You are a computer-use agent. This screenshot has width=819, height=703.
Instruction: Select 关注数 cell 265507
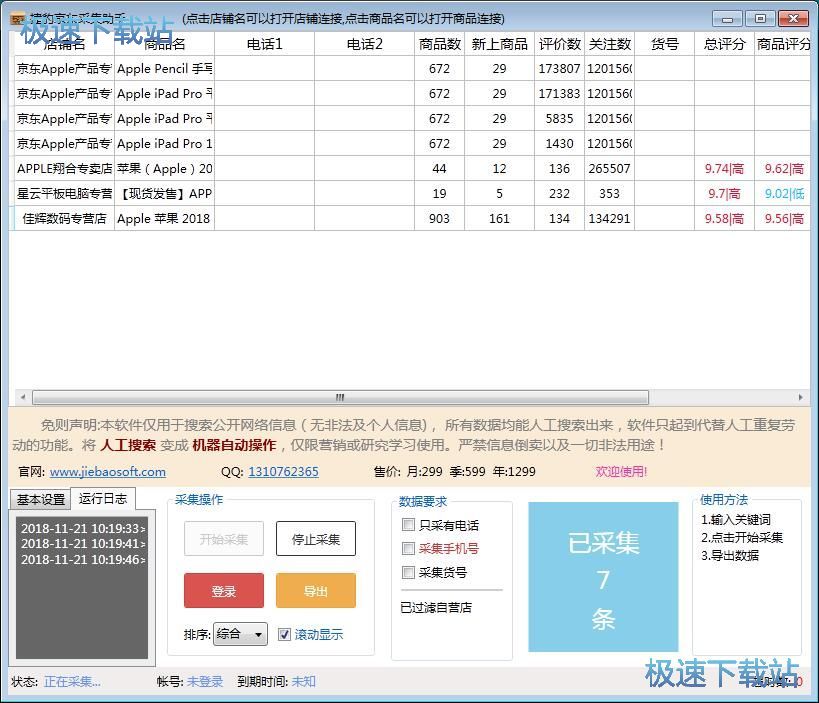click(610, 169)
